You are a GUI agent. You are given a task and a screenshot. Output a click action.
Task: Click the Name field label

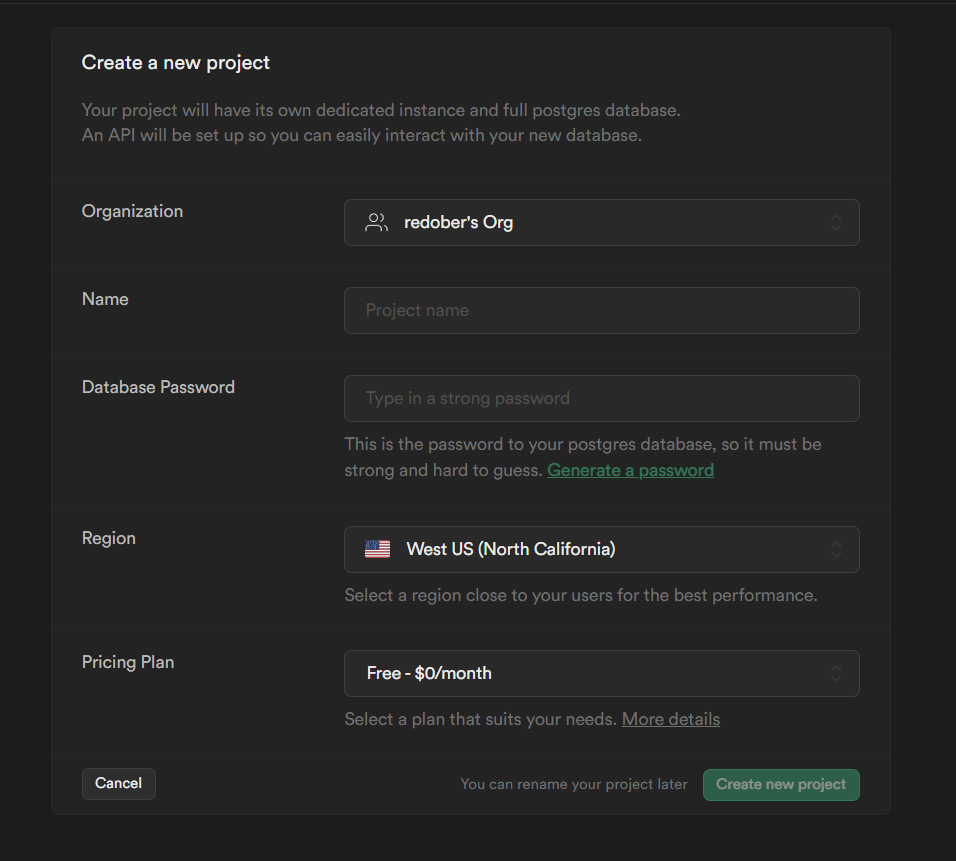105,299
